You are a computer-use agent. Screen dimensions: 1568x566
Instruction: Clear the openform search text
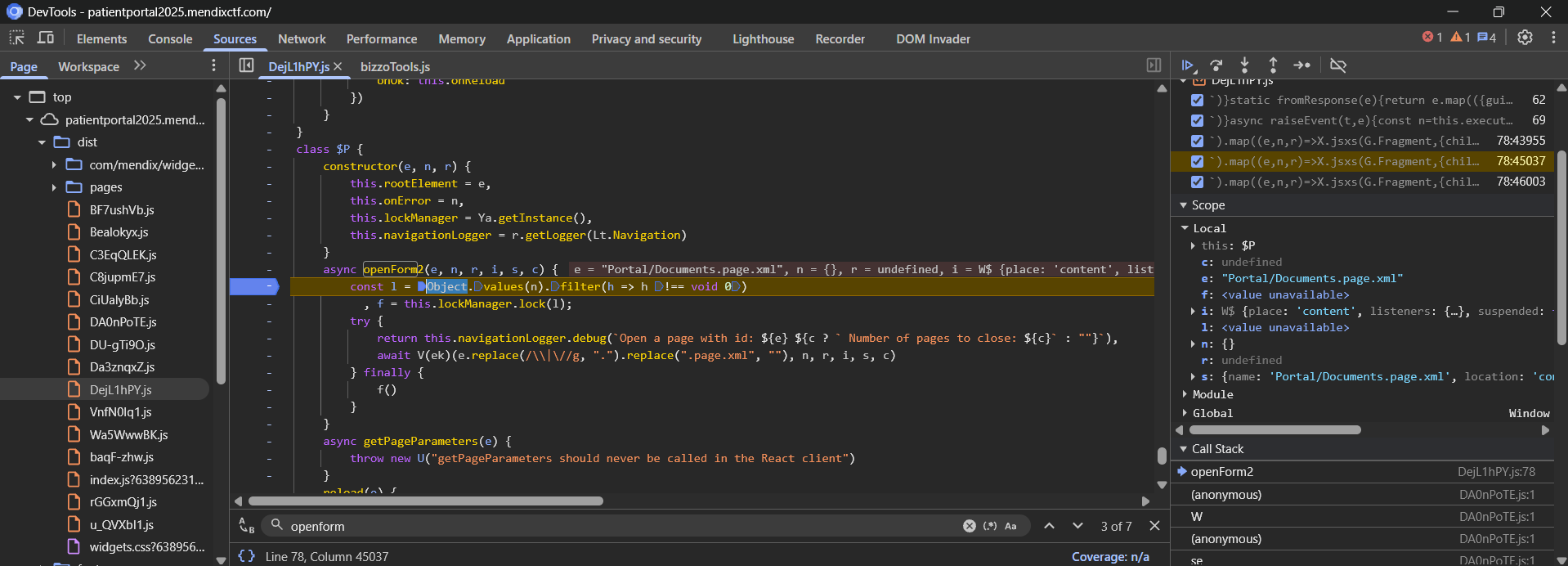tap(969, 526)
